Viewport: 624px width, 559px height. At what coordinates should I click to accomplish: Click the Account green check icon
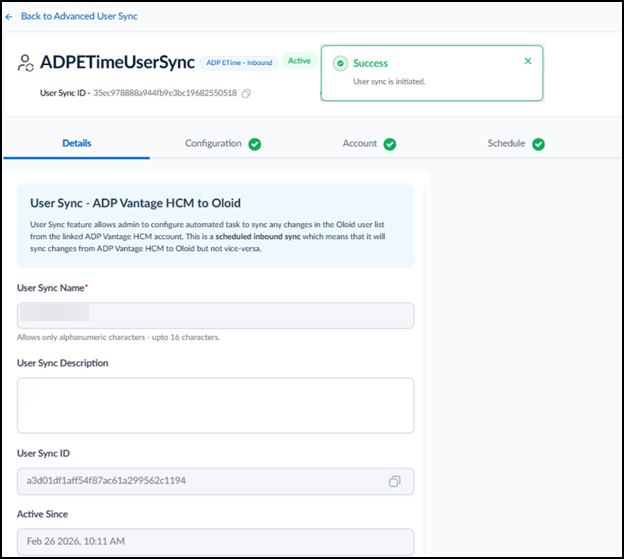[x=390, y=144]
